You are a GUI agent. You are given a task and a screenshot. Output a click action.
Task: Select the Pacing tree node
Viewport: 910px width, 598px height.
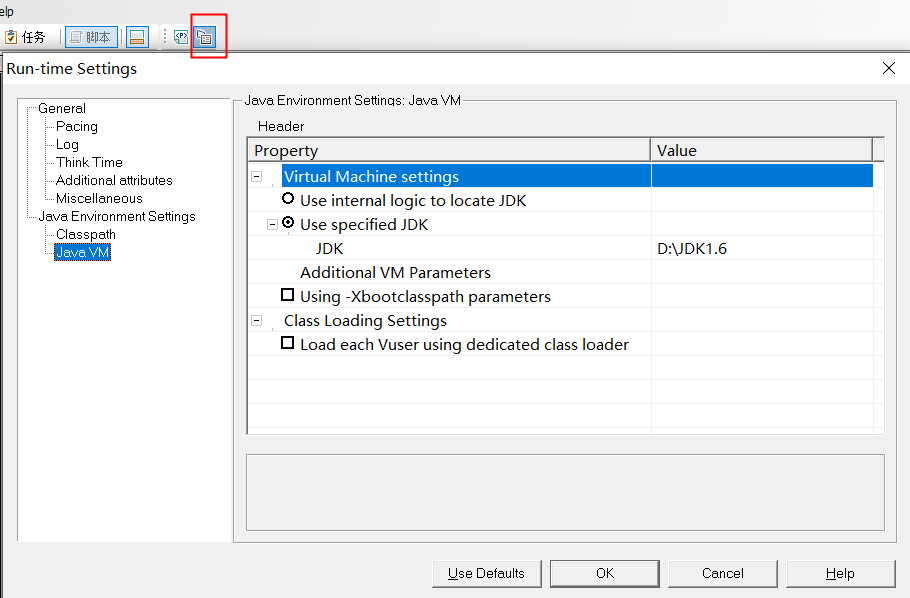(77, 127)
